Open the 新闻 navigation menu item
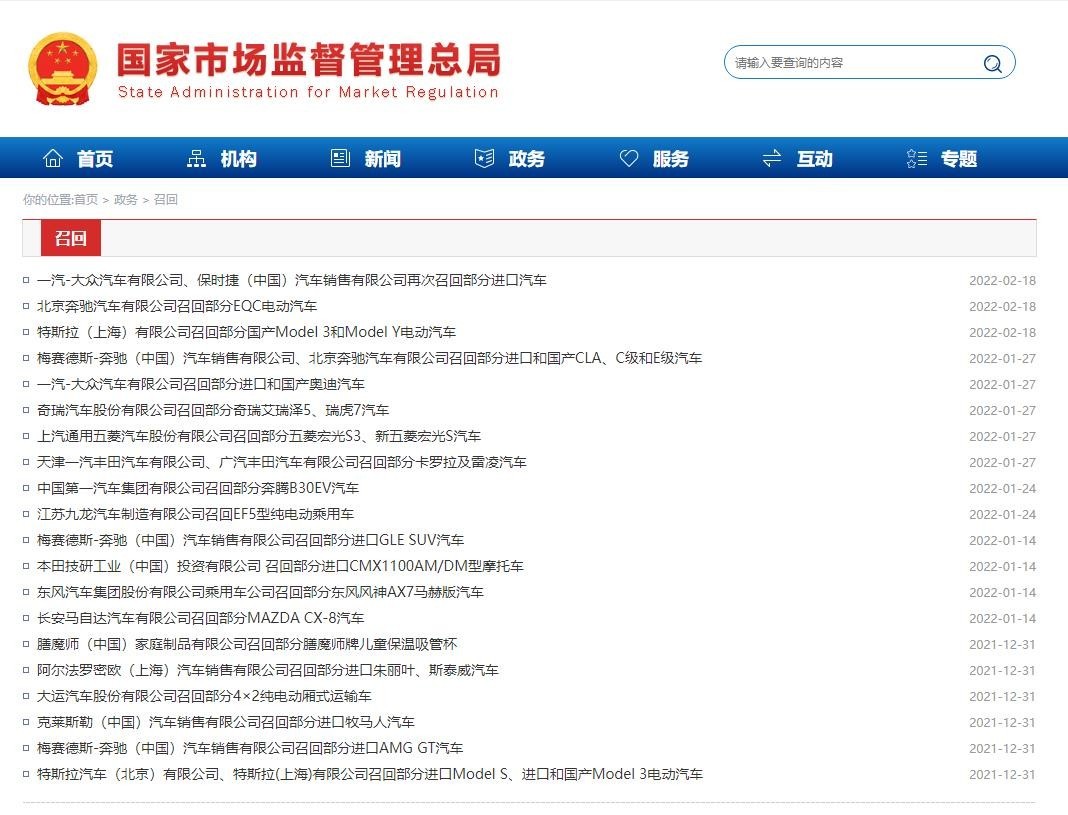 [383, 159]
